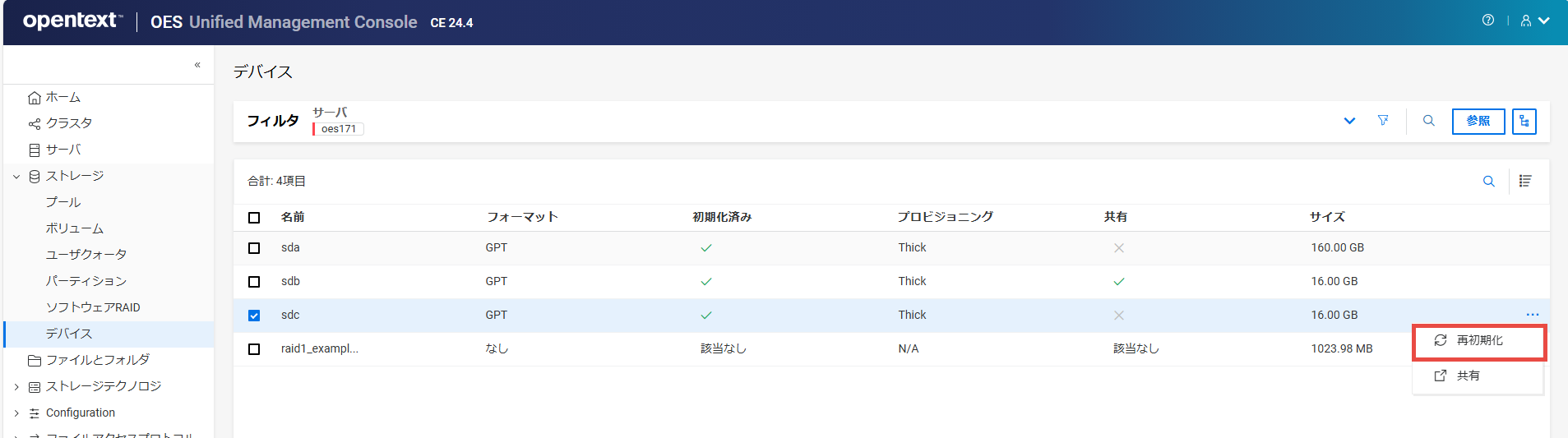Expand the filter panel chevron
This screenshot has height=438, width=1568.
[1348, 121]
